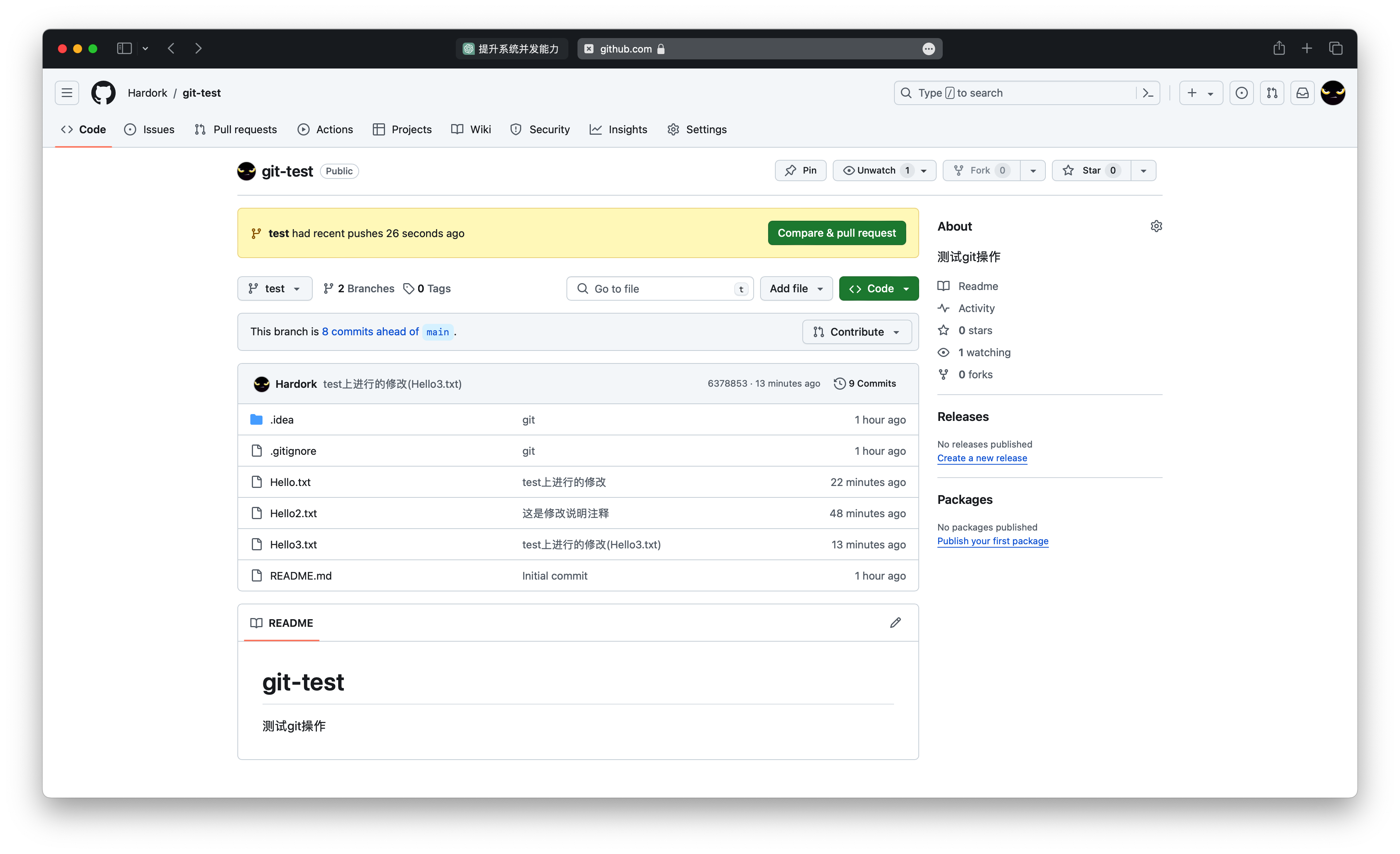Open the test branch selector dropdown
Viewport: 1400px width, 854px height.
point(274,288)
